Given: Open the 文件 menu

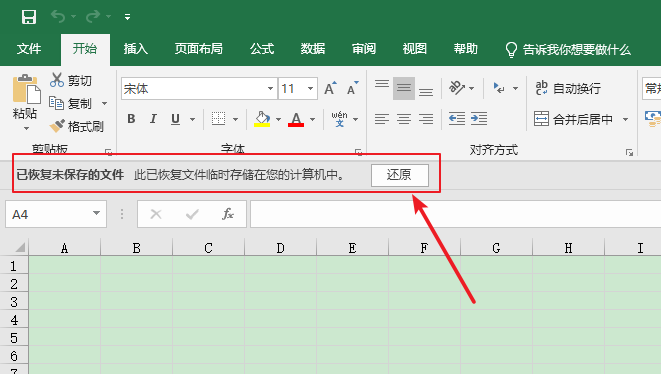Looking at the screenshot, I should click(29, 49).
